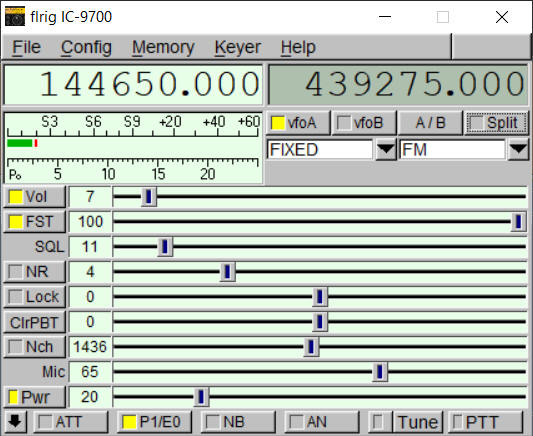Click the SQL squelch slider handle
This screenshot has height=436, width=533.
[x=165, y=247]
